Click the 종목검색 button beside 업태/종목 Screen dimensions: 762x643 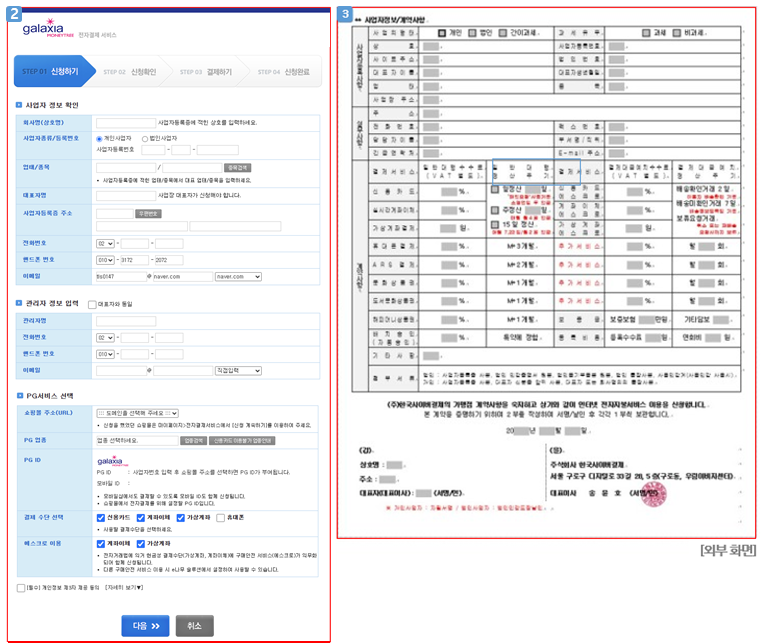coord(237,168)
